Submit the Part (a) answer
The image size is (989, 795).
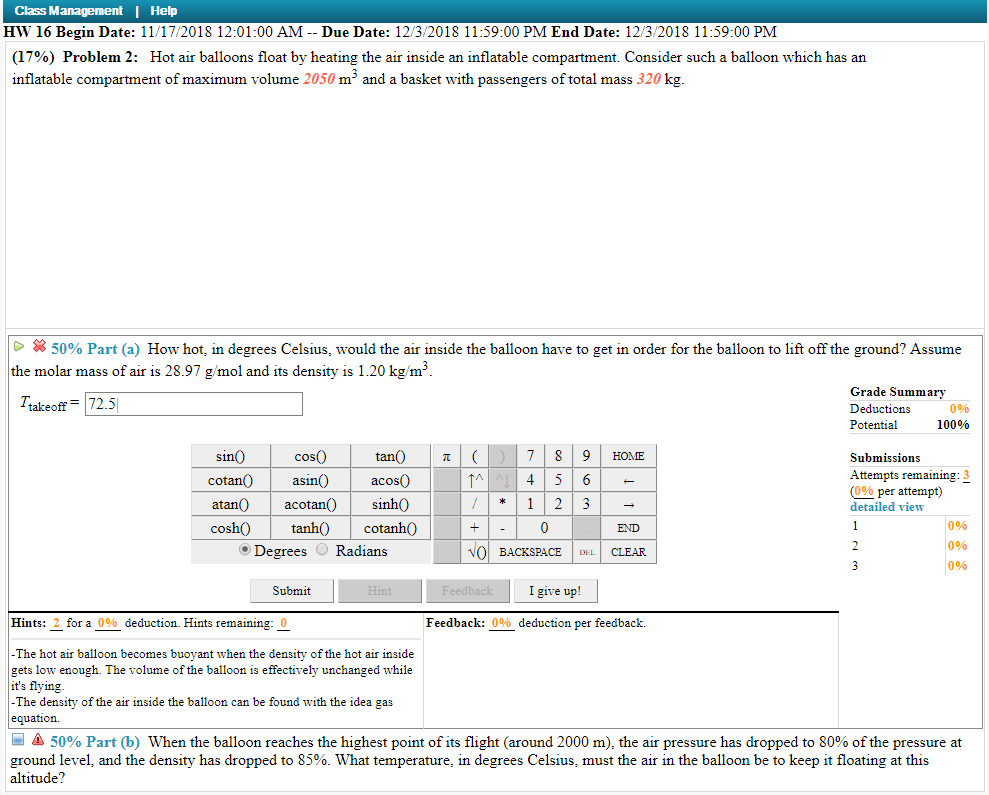(x=291, y=590)
